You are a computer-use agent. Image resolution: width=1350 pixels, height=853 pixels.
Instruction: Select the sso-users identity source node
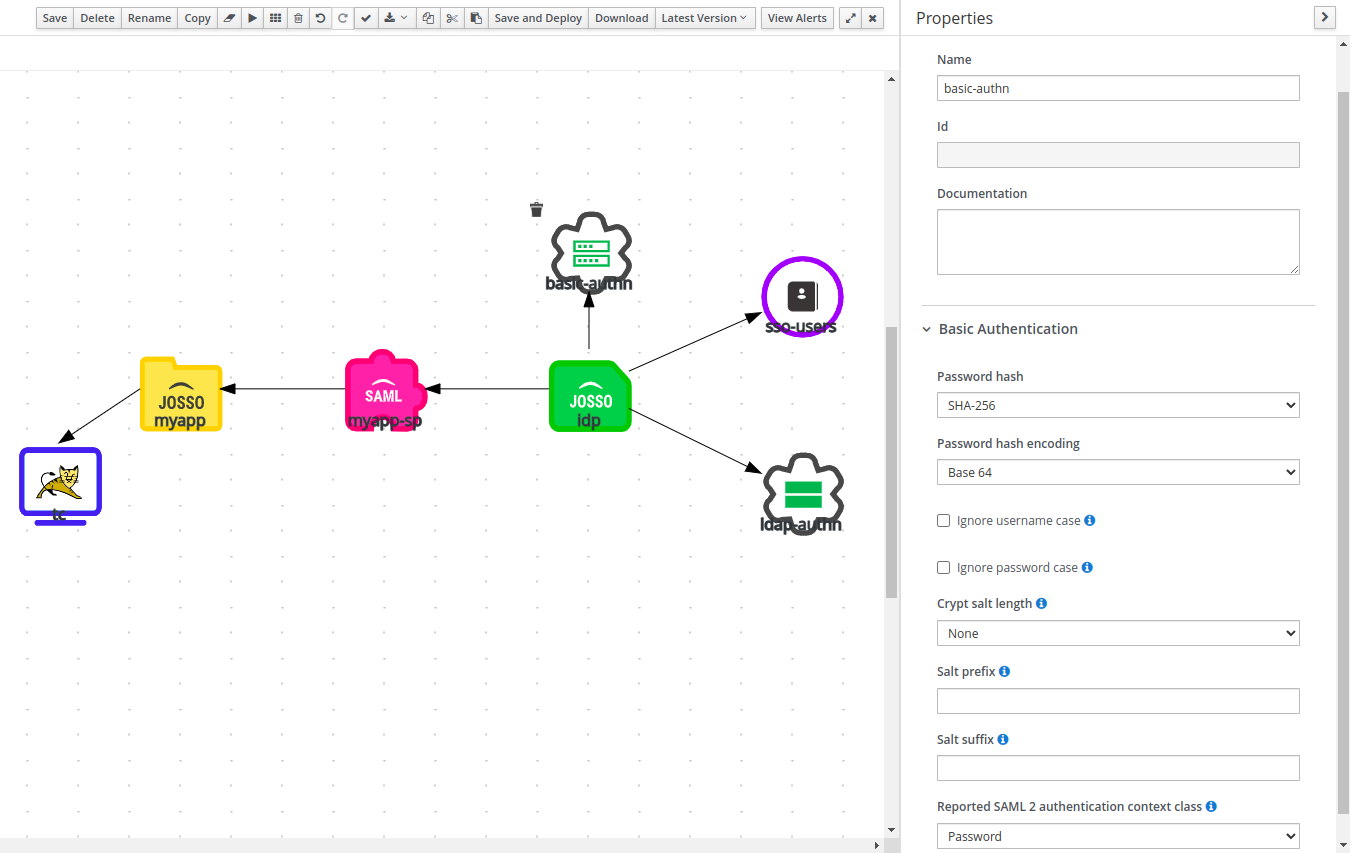click(802, 296)
